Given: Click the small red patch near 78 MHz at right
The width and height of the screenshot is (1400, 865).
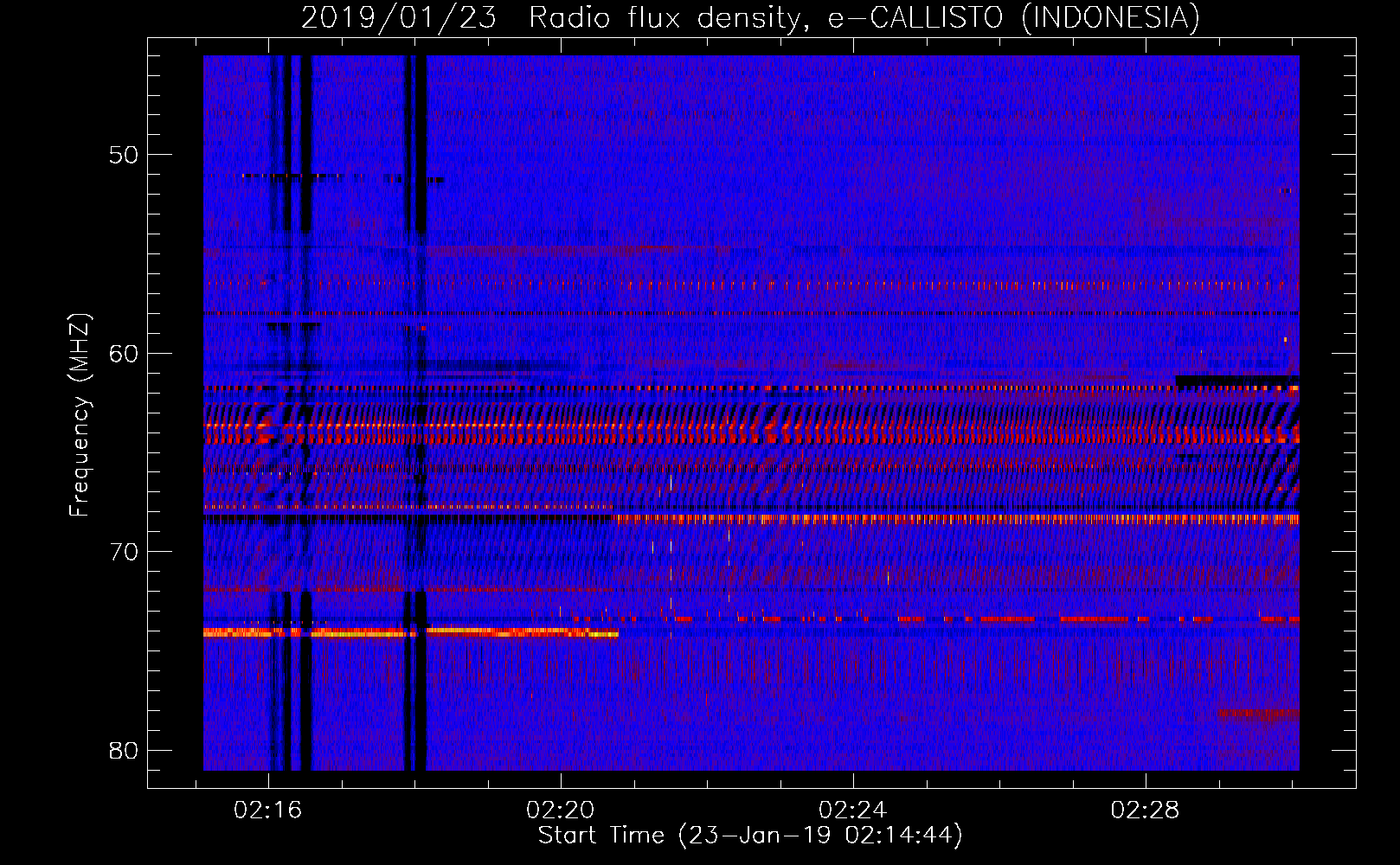Looking at the screenshot, I should coord(1259,713).
